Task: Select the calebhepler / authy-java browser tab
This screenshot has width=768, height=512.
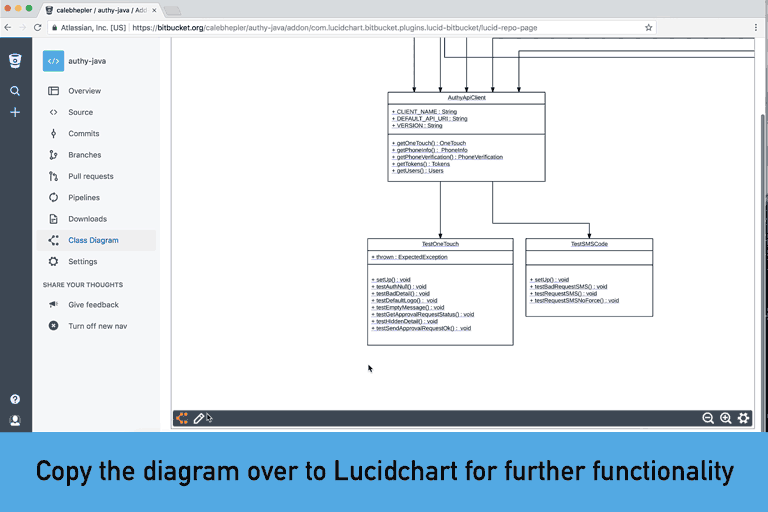Action: point(100,10)
